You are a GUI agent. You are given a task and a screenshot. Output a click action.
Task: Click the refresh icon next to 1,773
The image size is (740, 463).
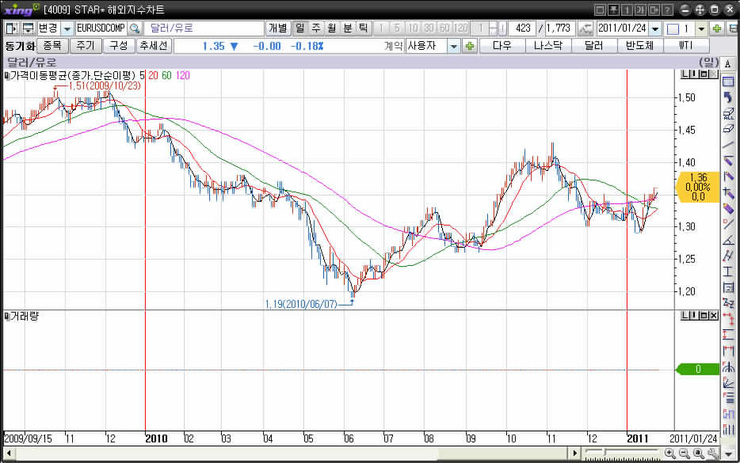tap(586, 28)
